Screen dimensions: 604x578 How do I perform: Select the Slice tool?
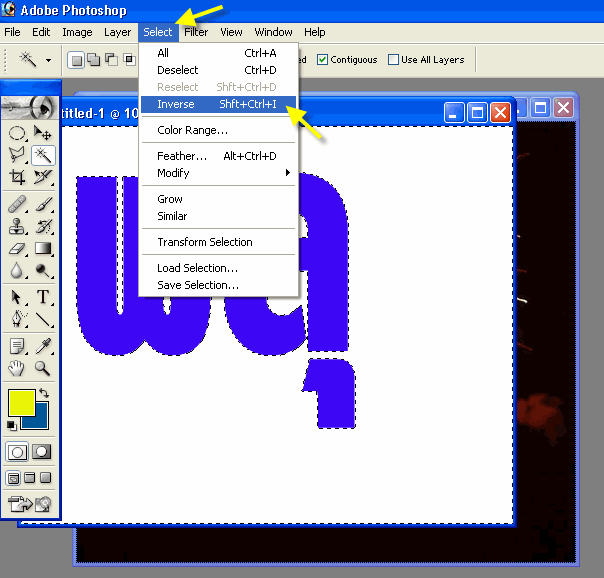click(42, 177)
